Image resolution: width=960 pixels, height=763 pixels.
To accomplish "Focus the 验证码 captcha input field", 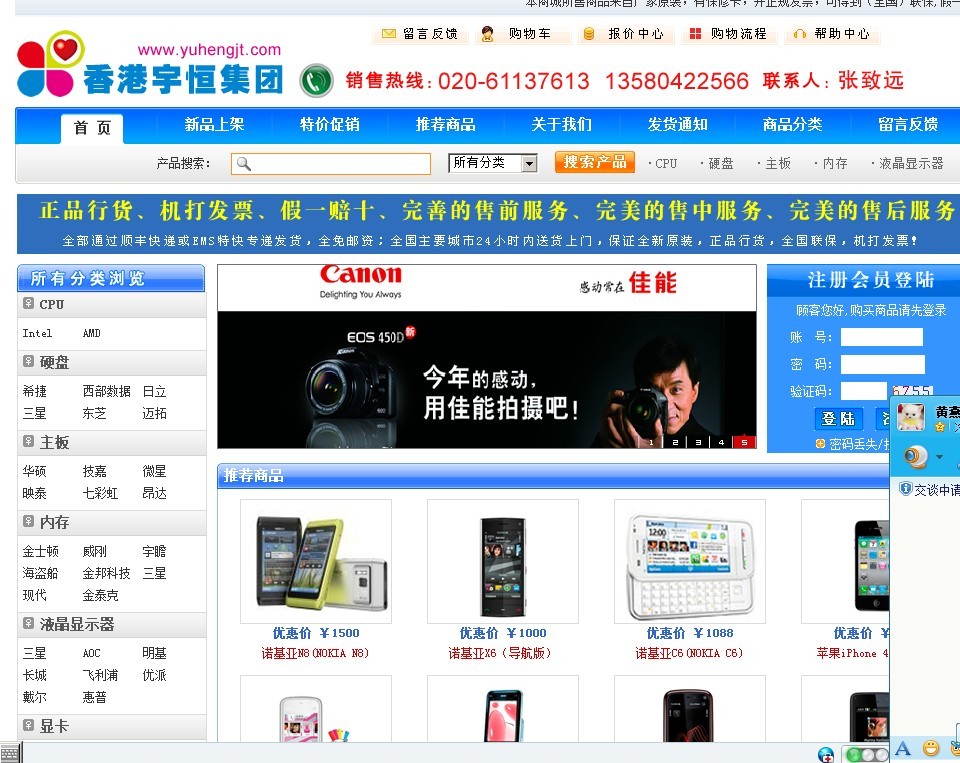I will tap(863, 391).
